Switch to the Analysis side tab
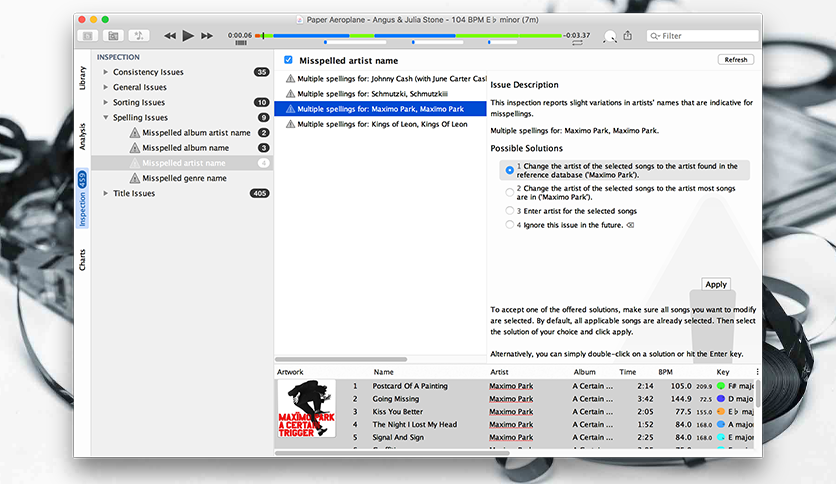Viewport: 836px width, 484px height. point(82,136)
